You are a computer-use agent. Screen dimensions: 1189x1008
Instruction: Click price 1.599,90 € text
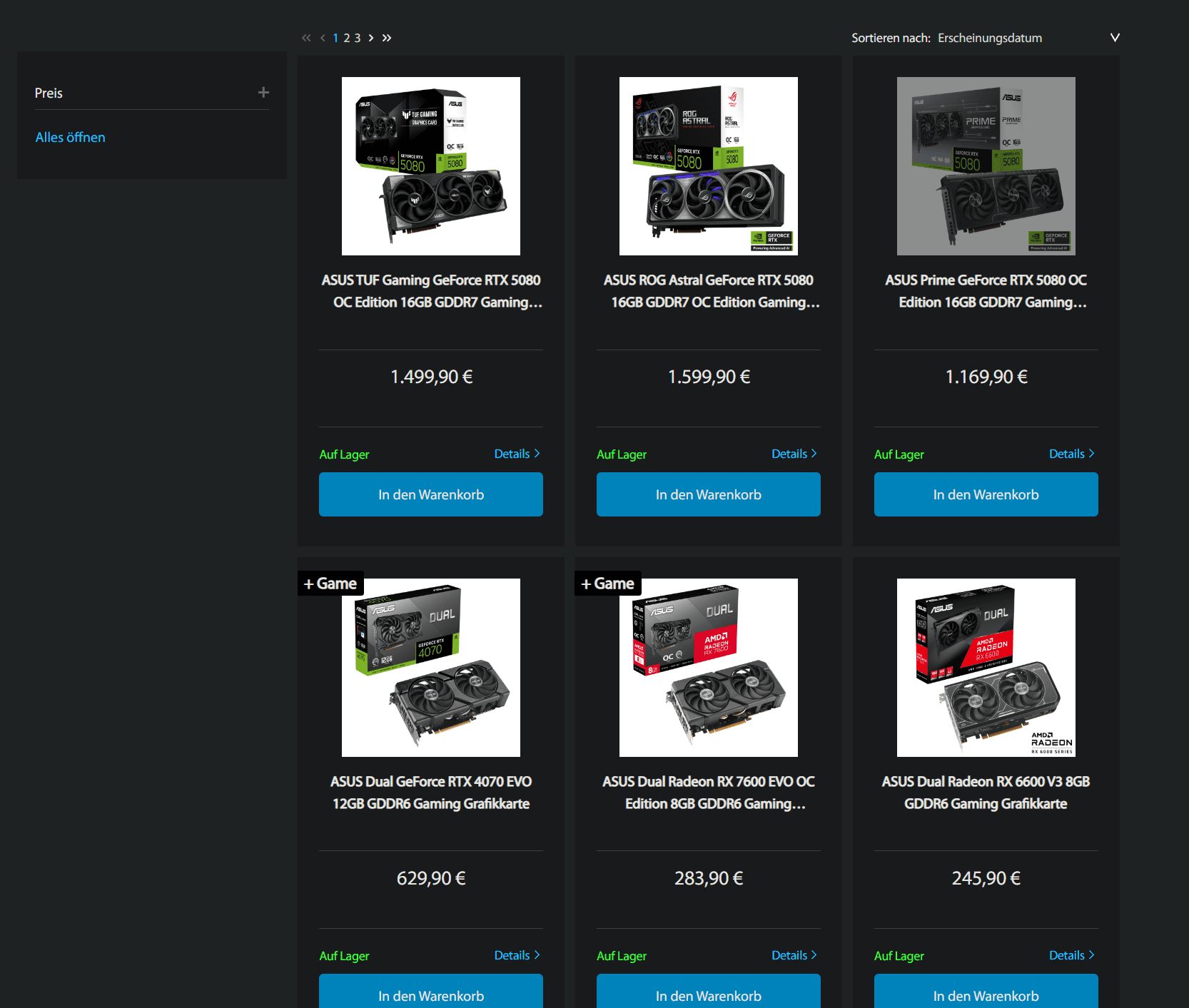709,377
